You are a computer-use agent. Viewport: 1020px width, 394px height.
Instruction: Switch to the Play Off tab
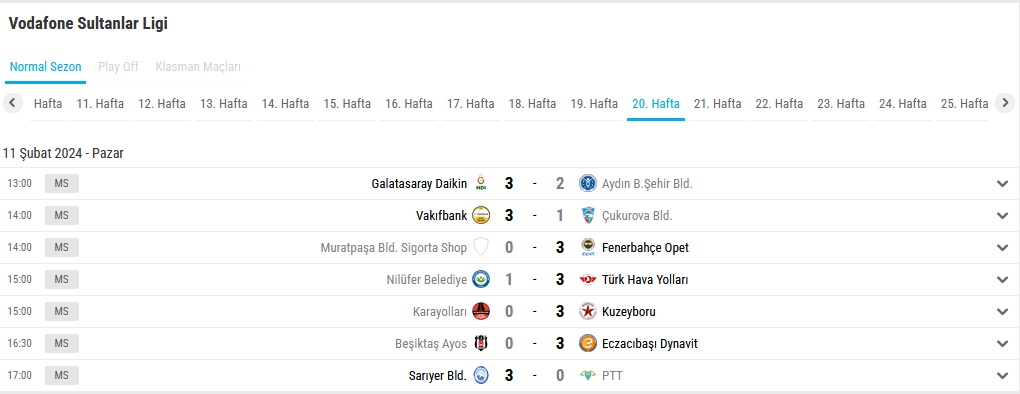point(118,67)
